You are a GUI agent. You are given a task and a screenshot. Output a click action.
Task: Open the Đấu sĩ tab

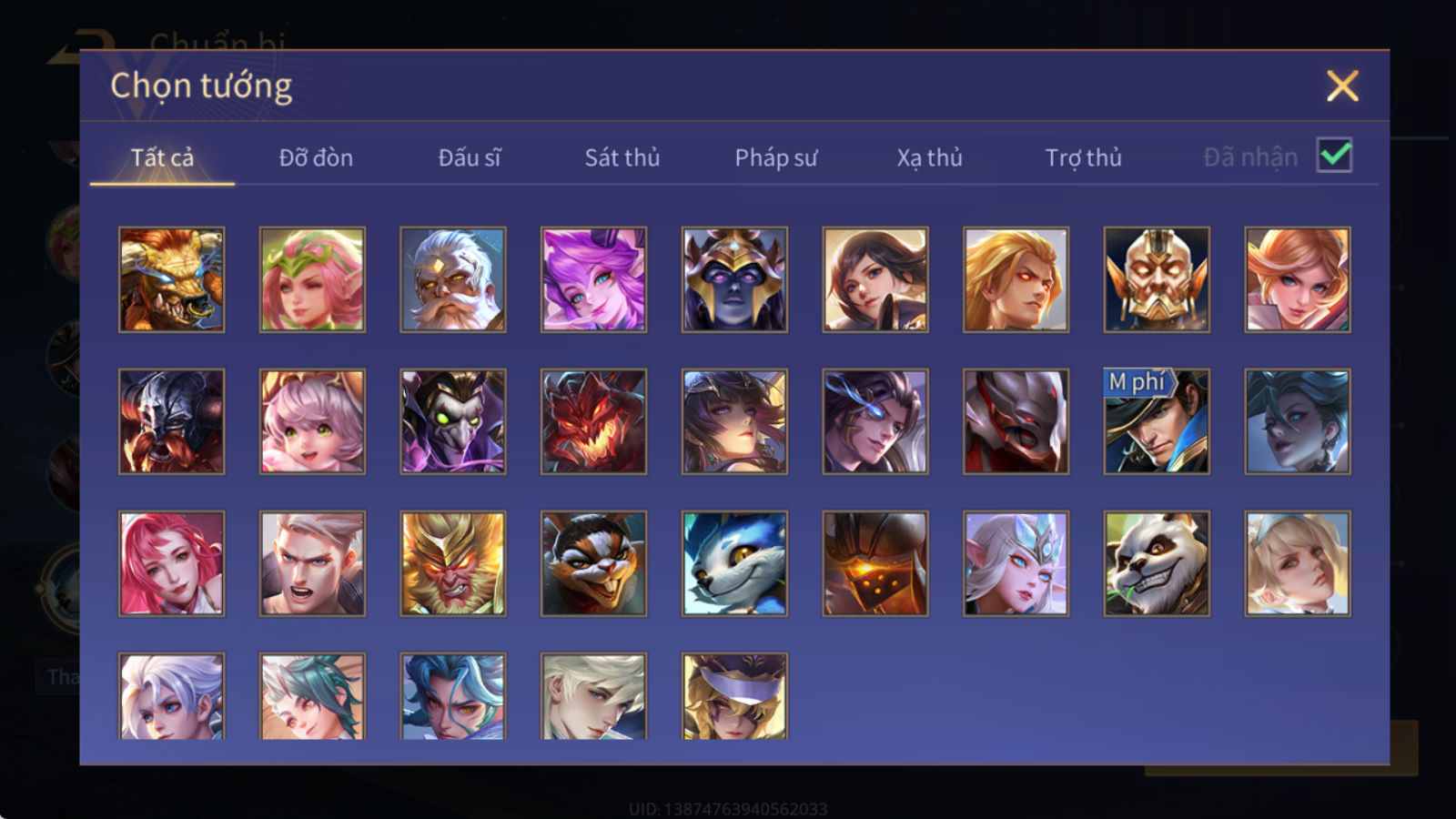click(x=469, y=157)
